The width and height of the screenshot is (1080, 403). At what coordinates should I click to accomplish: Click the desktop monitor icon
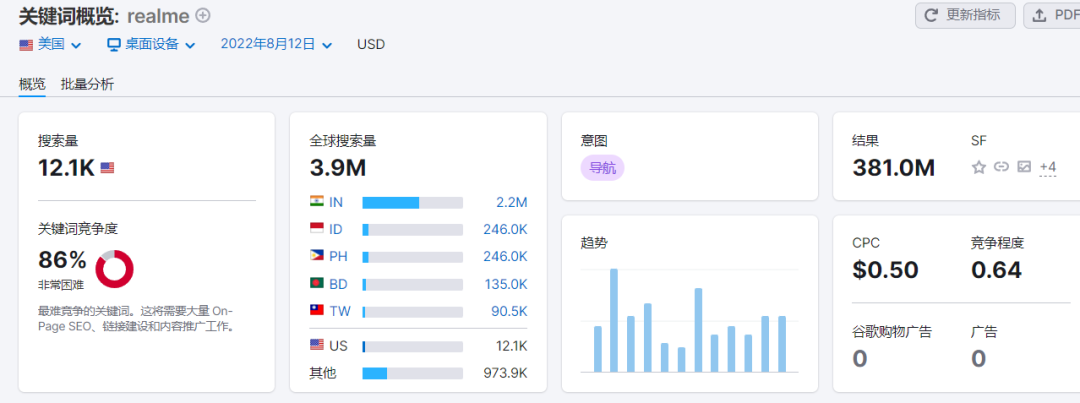(114, 45)
